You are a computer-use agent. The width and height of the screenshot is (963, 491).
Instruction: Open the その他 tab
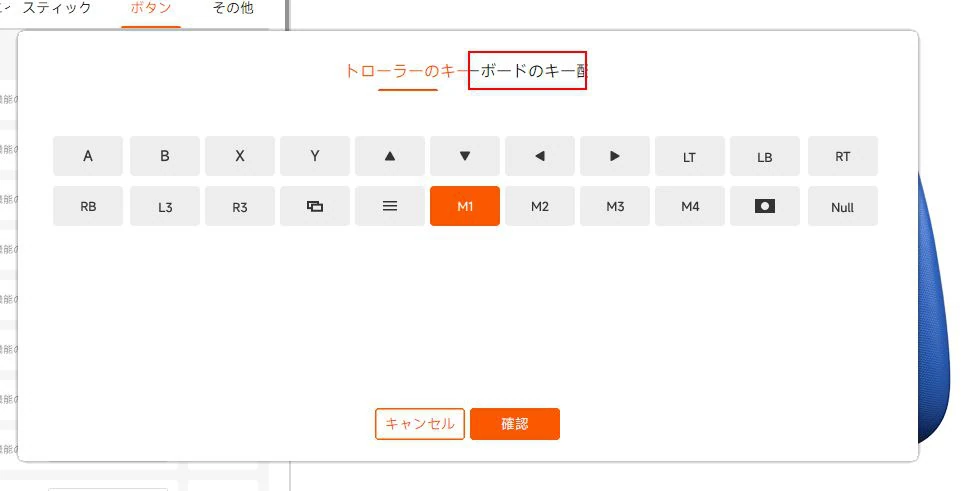[x=233, y=9]
